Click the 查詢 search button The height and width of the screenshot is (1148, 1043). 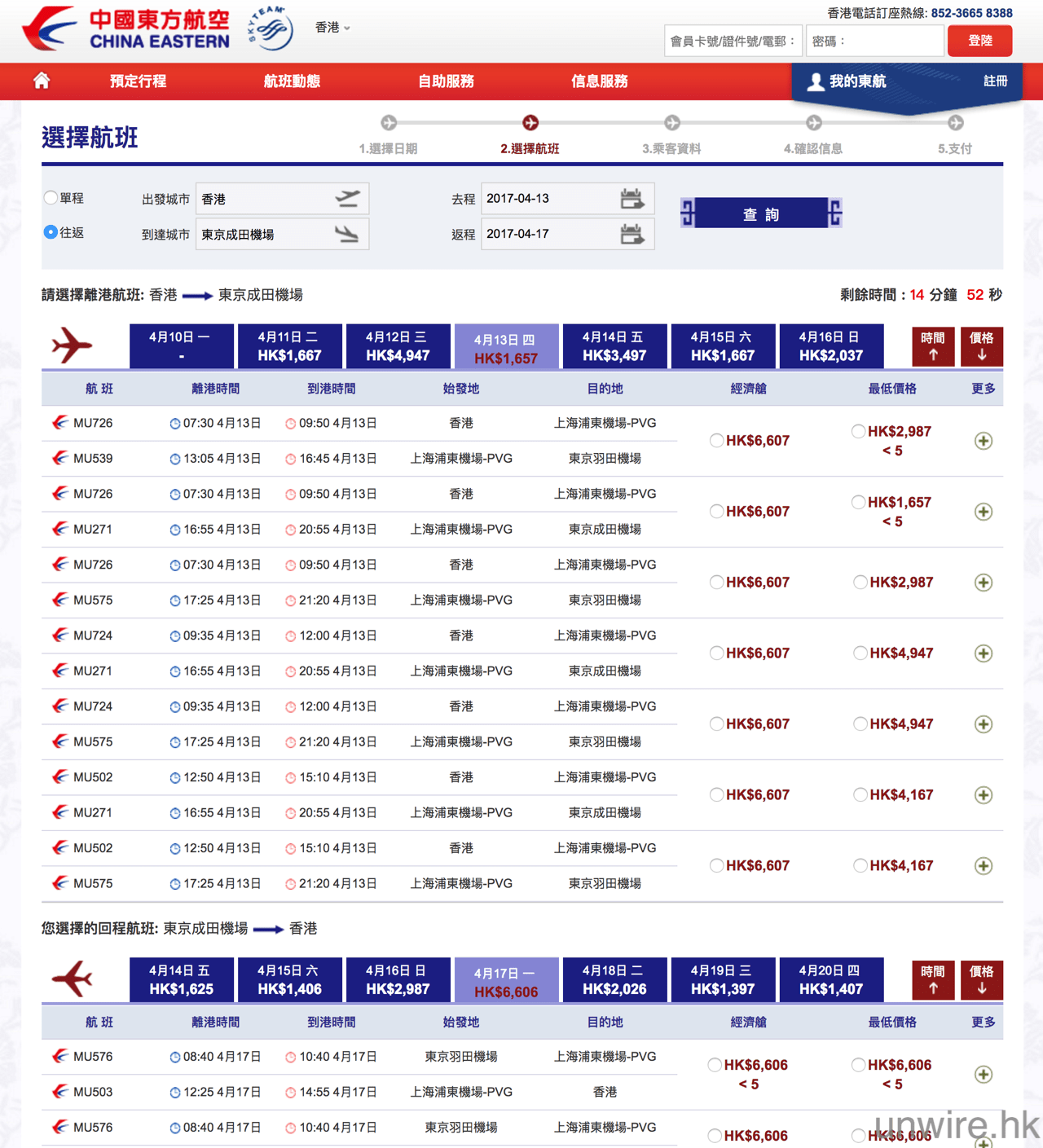coord(761,214)
